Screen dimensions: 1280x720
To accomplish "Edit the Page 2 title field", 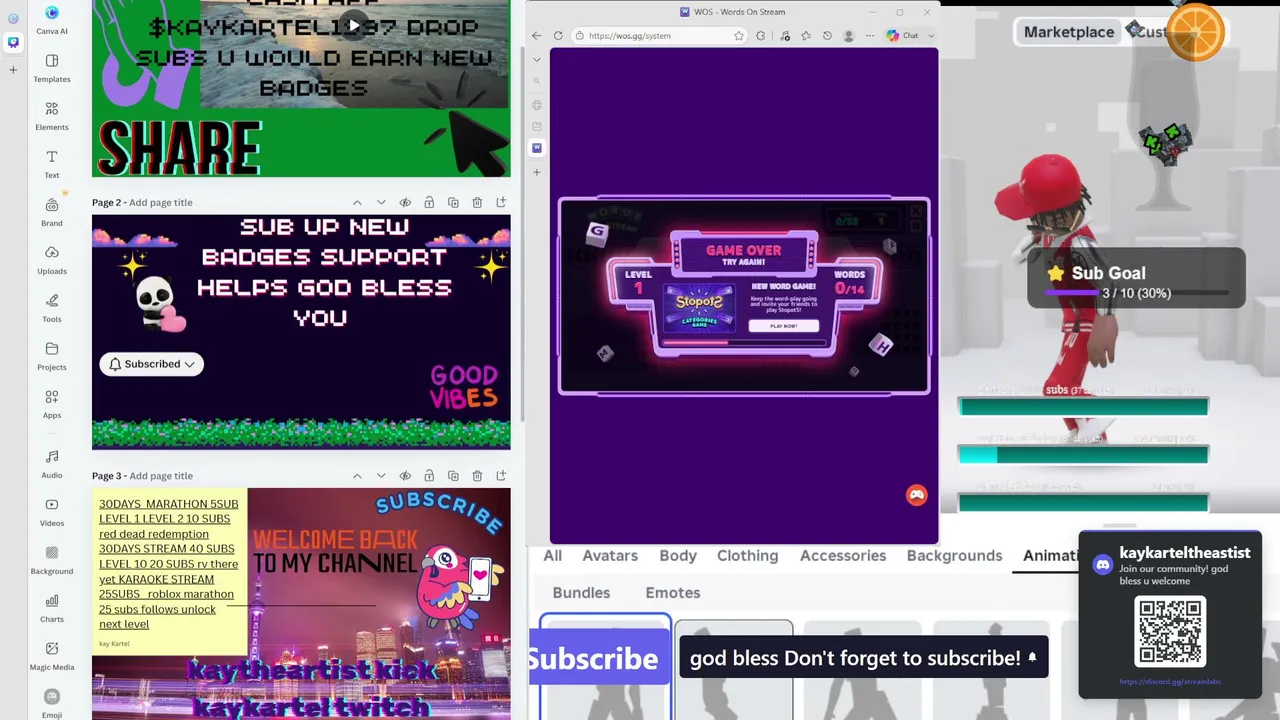I will click(160, 202).
